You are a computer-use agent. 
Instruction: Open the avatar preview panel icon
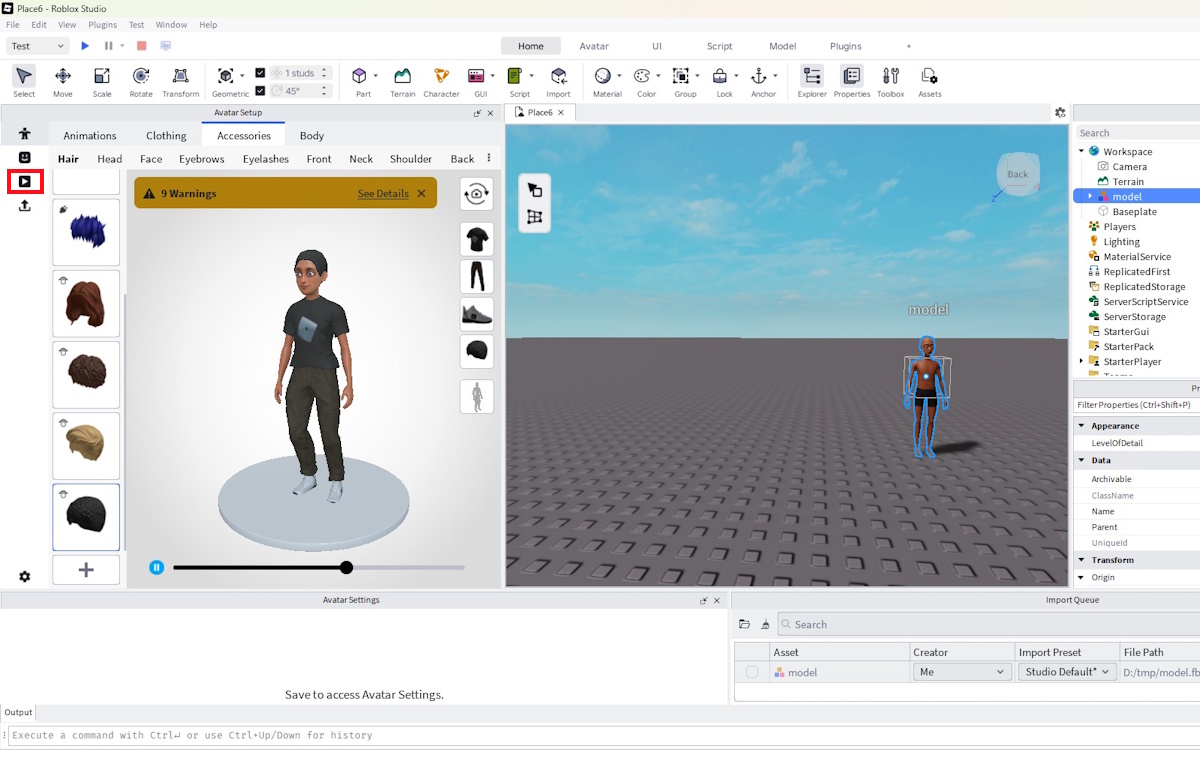25,181
